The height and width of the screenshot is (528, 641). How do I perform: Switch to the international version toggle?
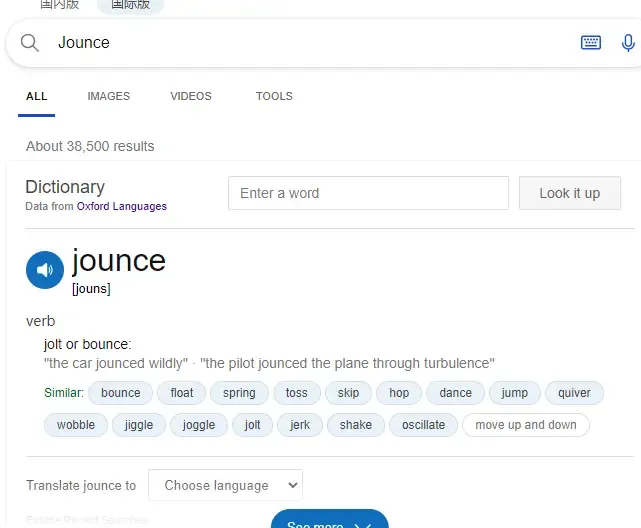pyautogui.click(x=130, y=4)
